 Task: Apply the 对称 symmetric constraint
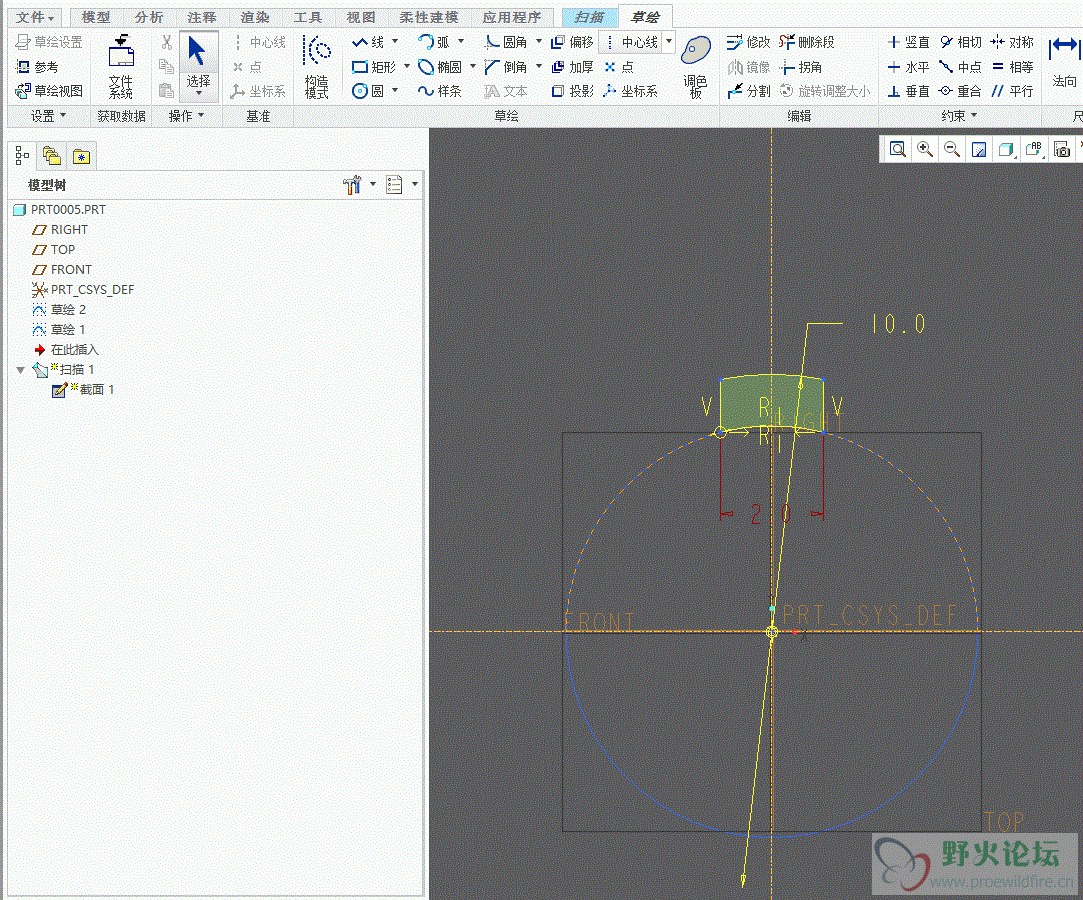pyautogui.click(x=1012, y=42)
